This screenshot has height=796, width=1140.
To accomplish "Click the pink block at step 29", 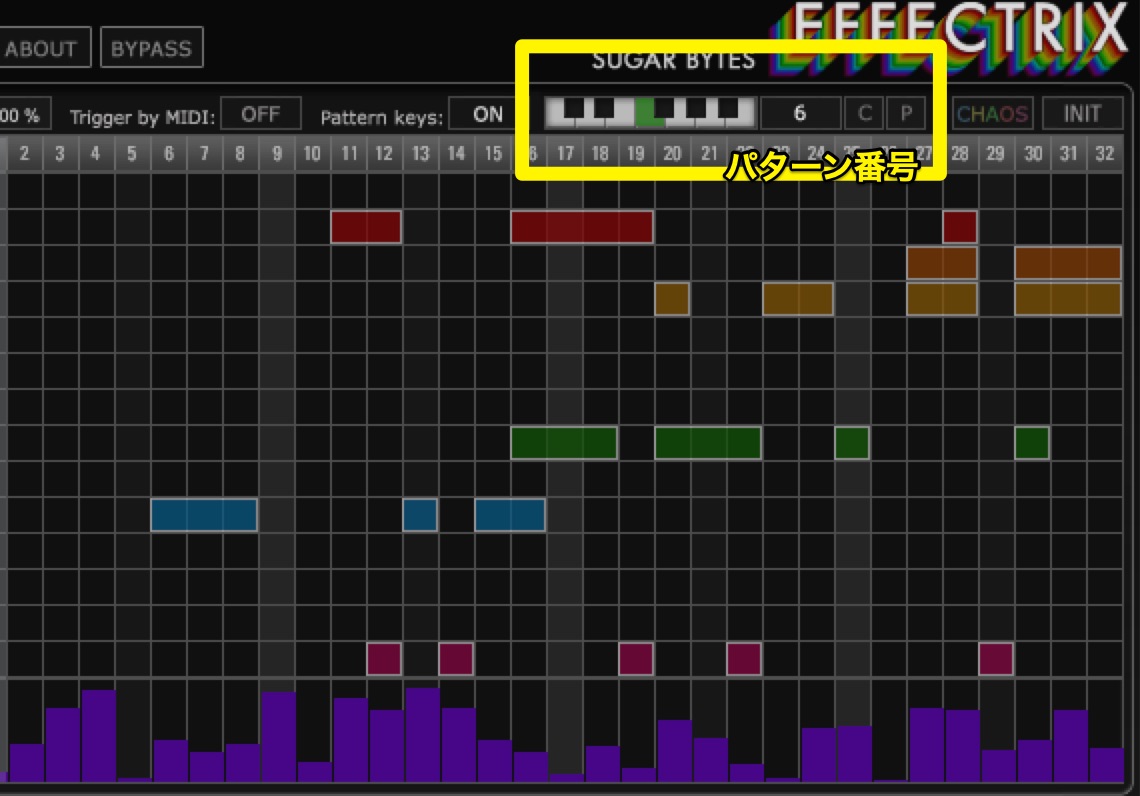I will [x=995, y=659].
